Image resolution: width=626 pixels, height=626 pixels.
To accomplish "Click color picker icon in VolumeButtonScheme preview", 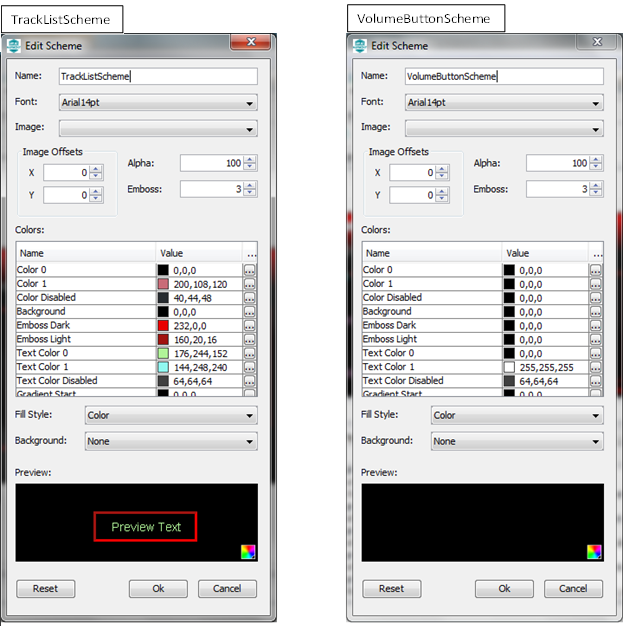I will [x=594, y=551].
